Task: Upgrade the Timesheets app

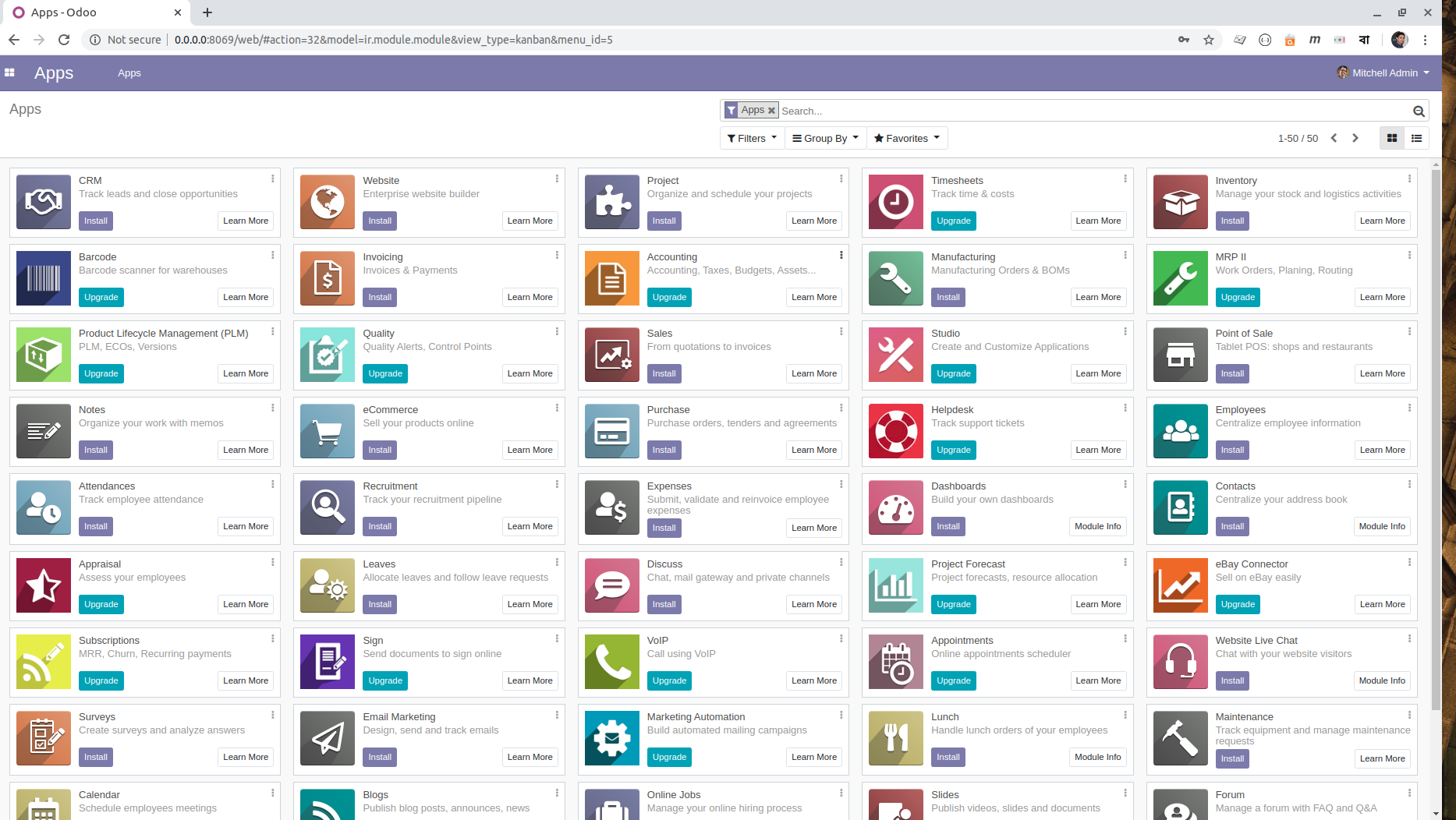Action: coord(954,221)
